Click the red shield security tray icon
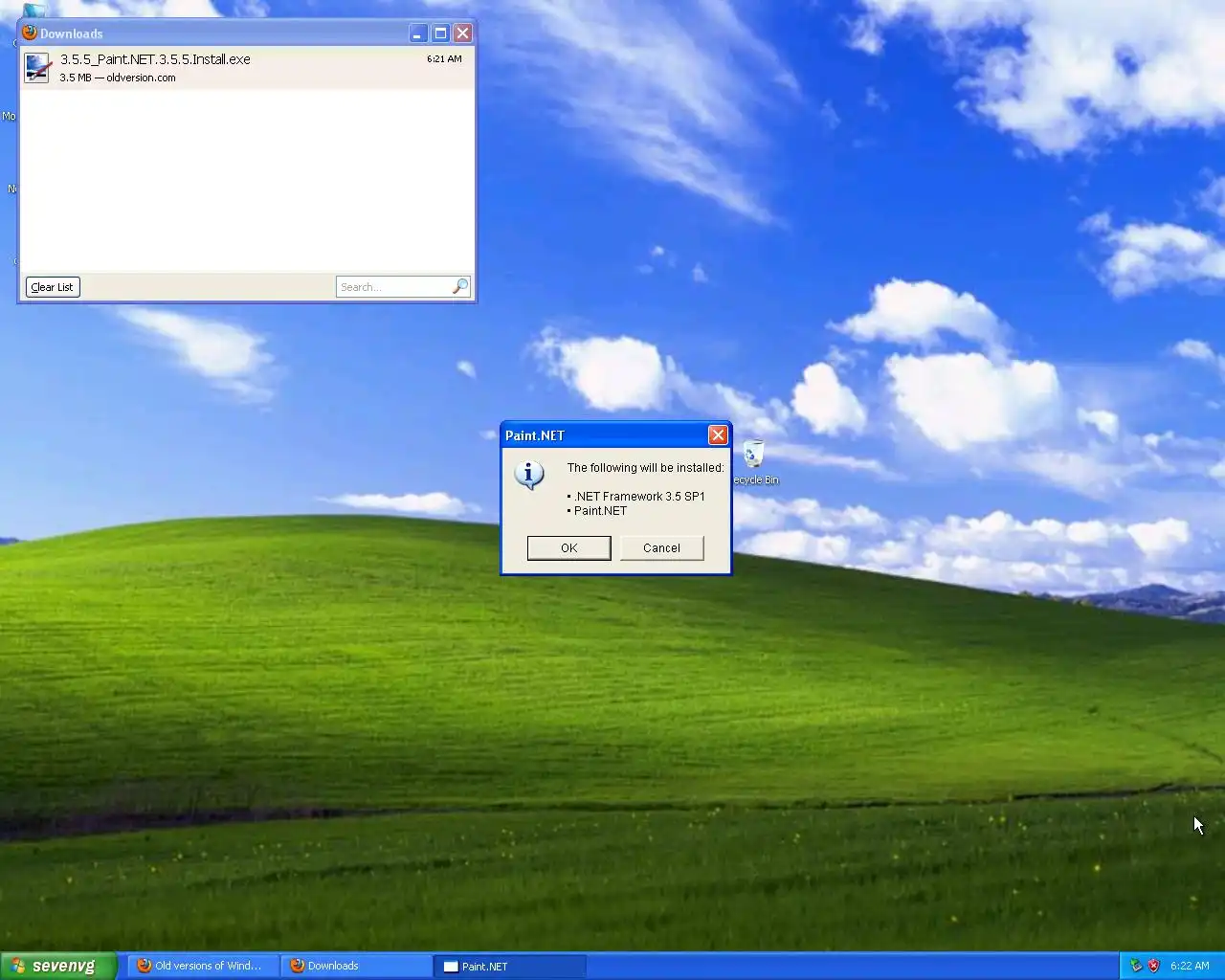 click(x=1154, y=966)
